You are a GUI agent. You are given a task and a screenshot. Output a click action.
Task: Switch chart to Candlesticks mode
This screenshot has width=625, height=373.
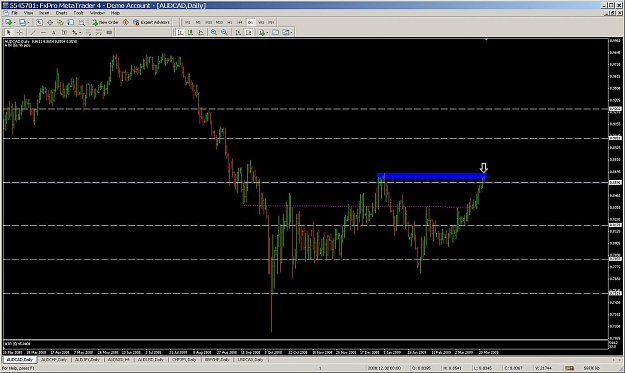click(x=191, y=33)
